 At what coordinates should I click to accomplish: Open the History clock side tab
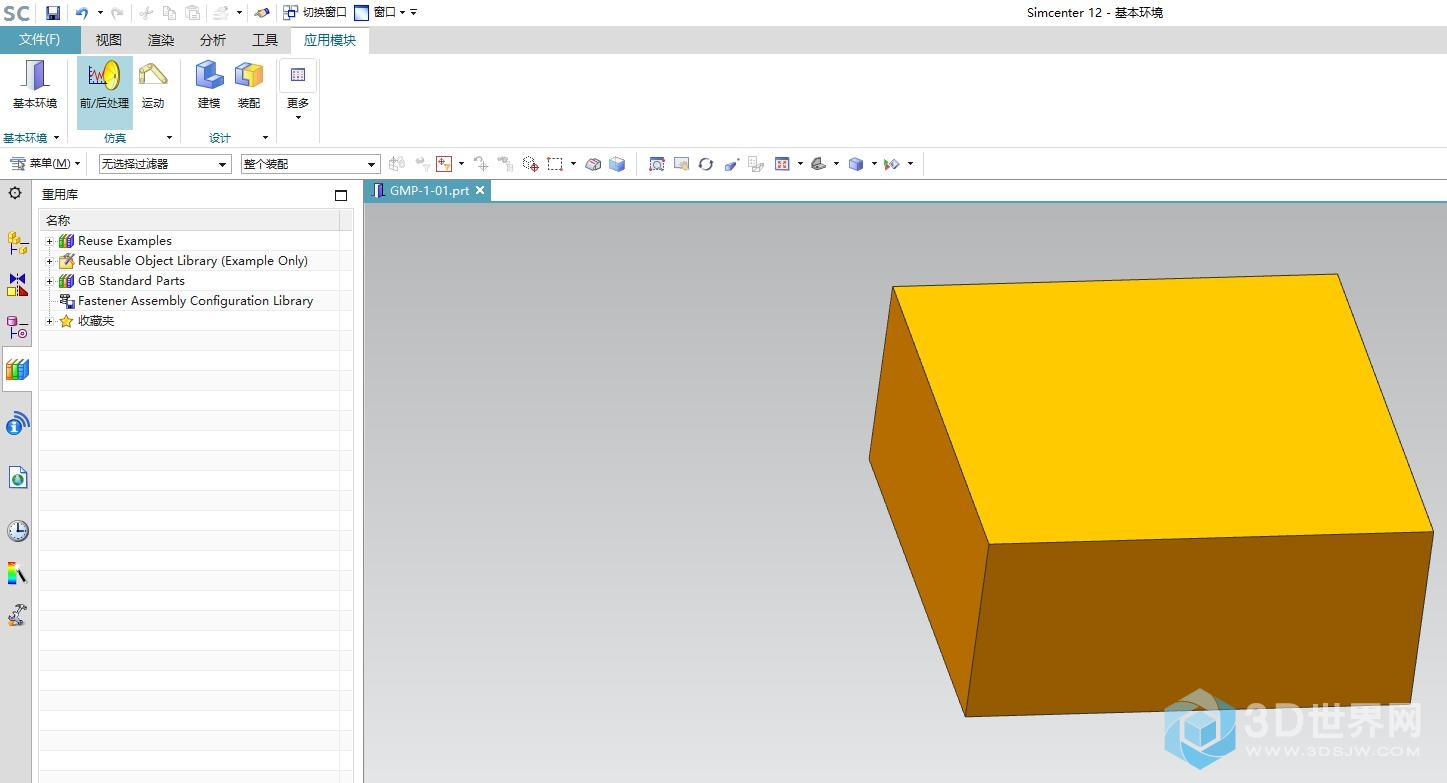point(17,531)
